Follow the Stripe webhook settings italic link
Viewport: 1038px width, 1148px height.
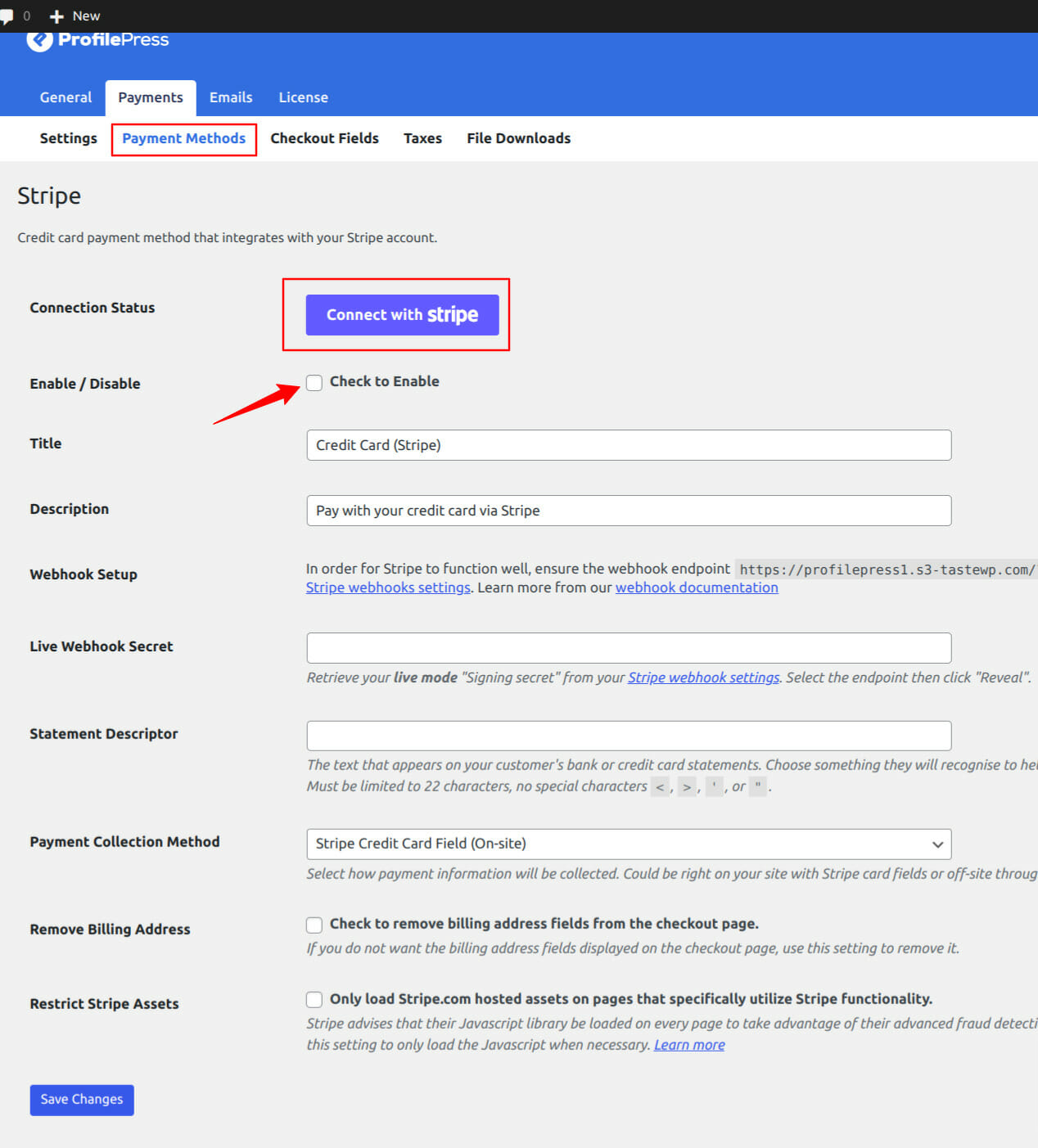point(703,678)
